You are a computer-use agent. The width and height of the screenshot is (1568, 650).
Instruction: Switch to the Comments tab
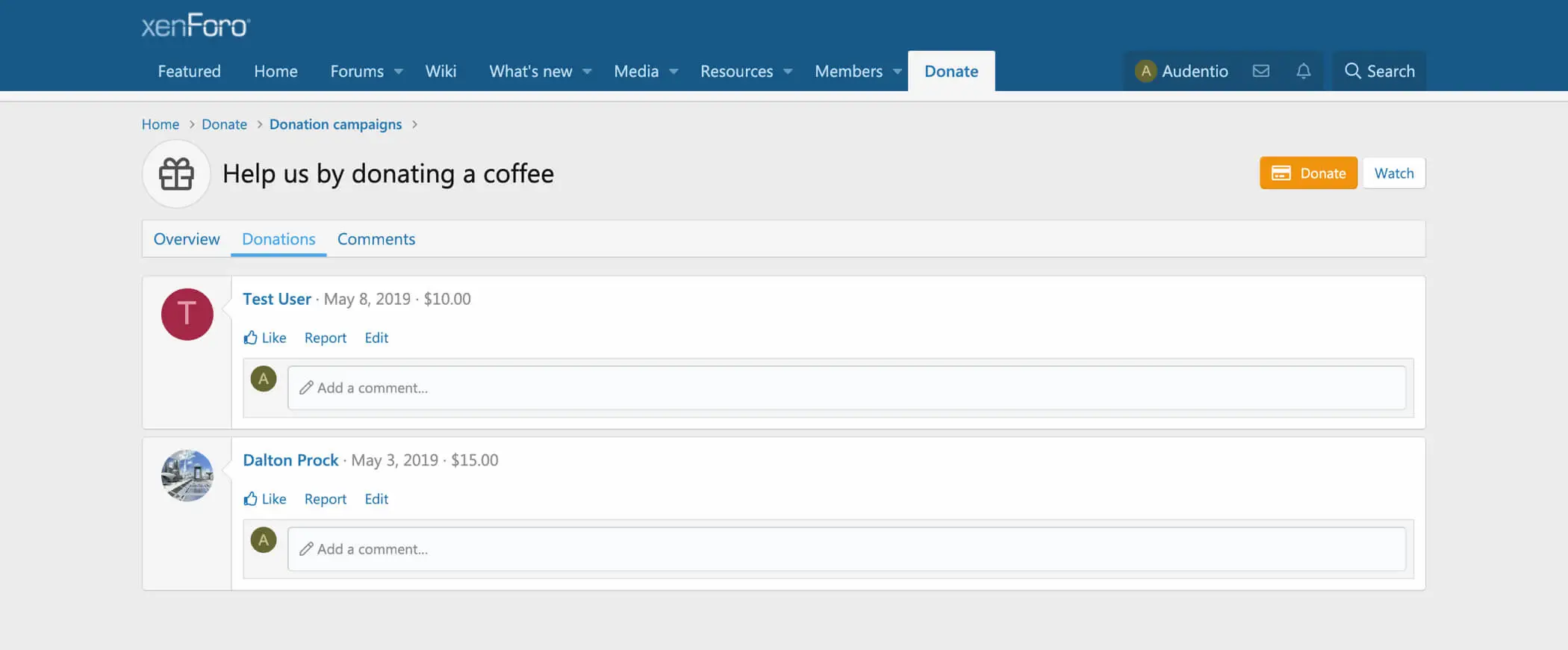click(376, 239)
